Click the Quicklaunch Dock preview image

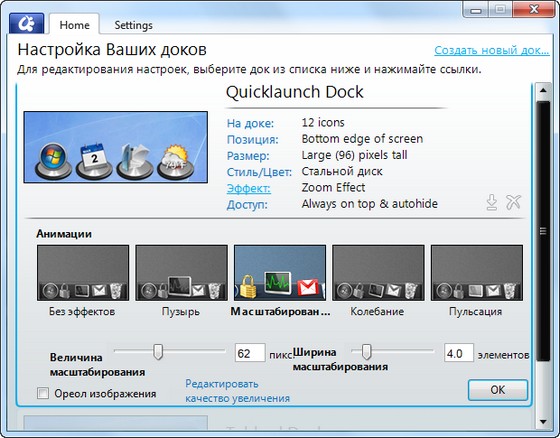pos(116,147)
